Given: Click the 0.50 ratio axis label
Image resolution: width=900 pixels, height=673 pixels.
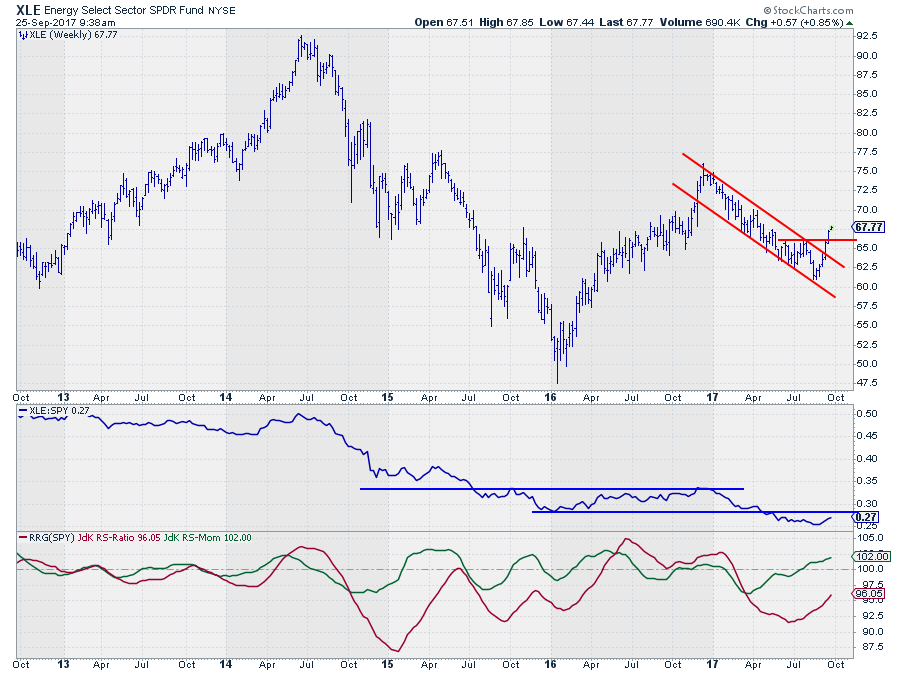Looking at the screenshot, I should 867,414.
